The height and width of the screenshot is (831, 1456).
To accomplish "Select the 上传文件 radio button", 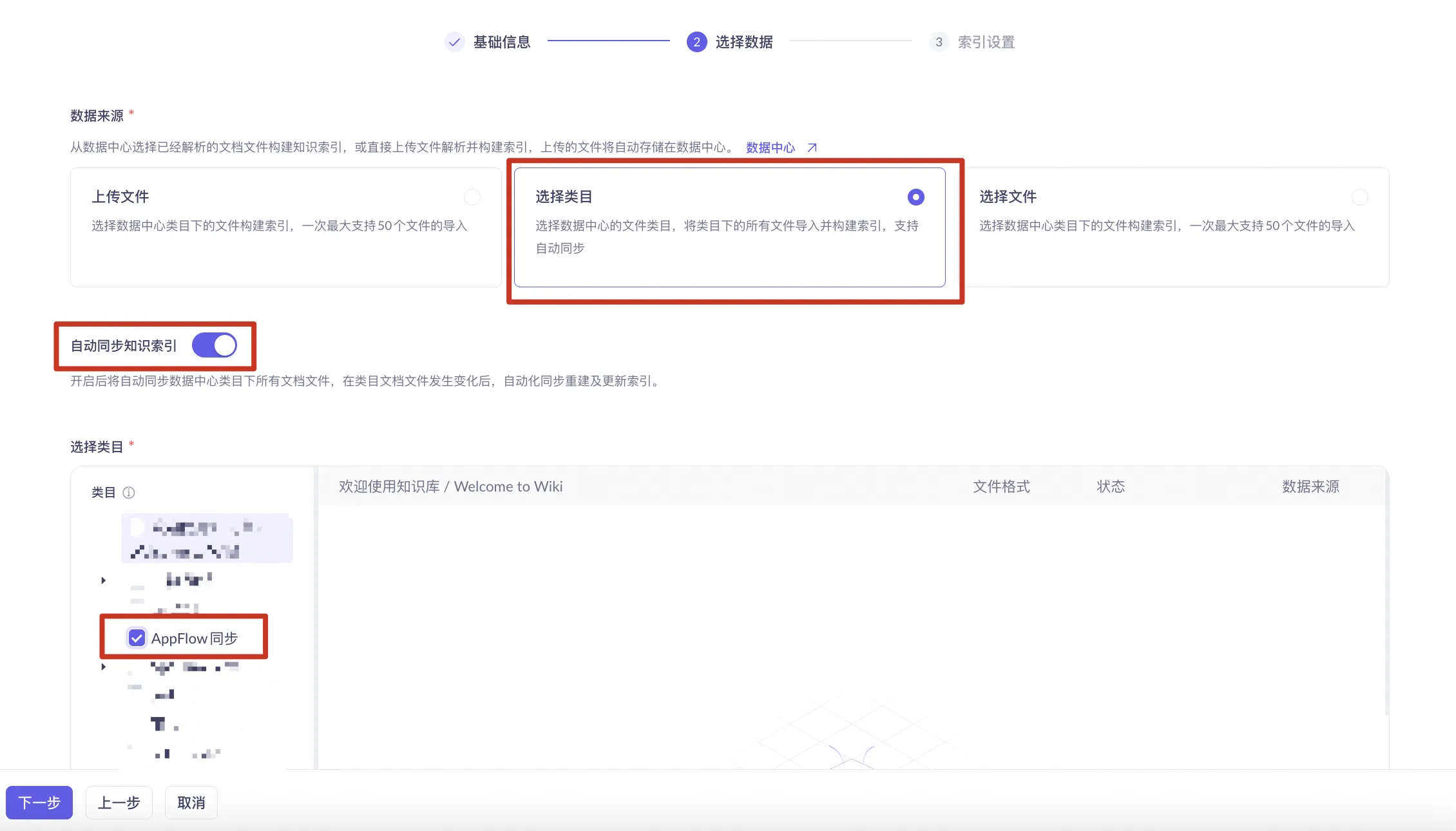I will [x=472, y=196].
